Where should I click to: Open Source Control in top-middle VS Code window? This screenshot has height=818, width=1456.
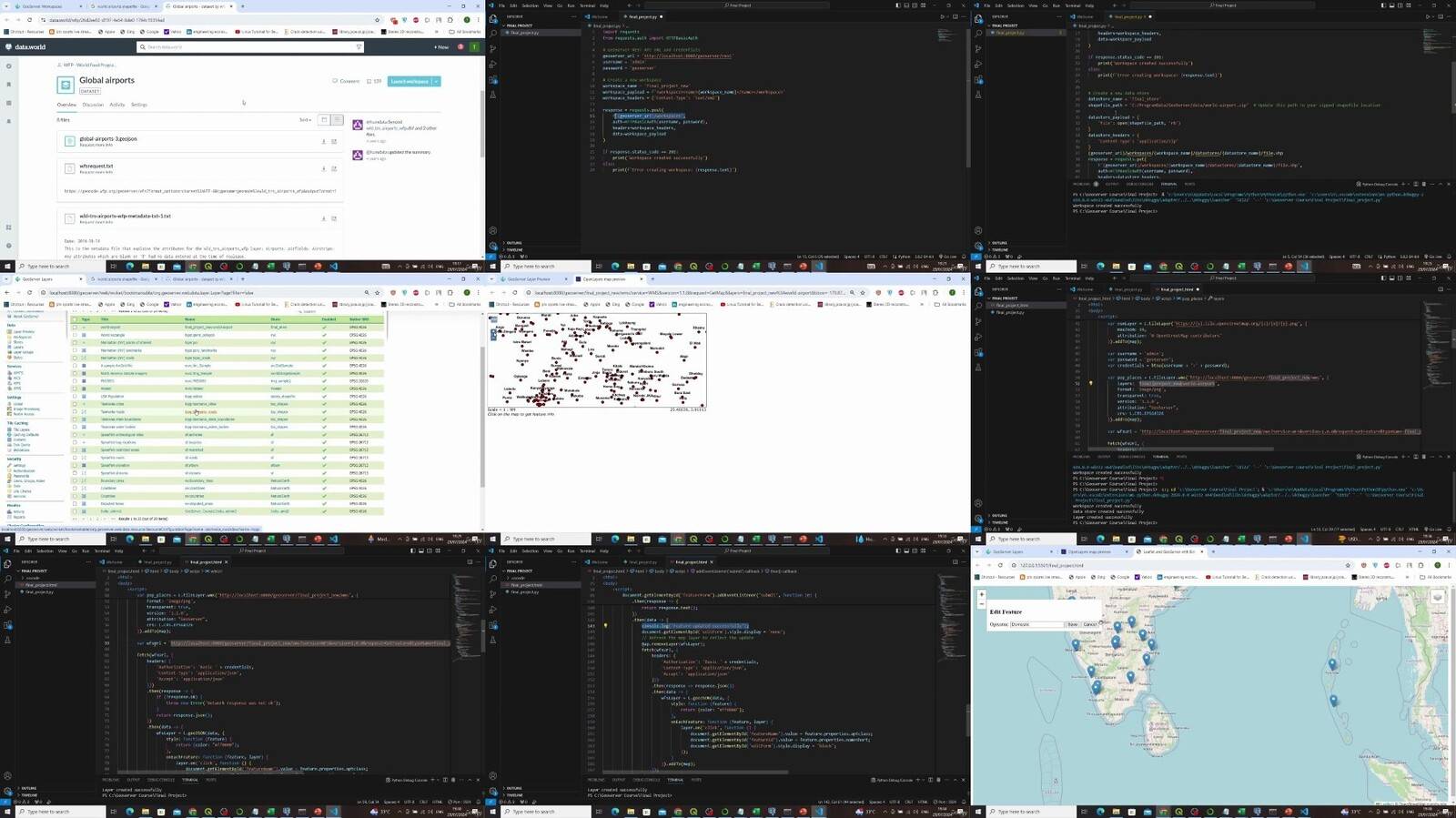pos(493,49)
